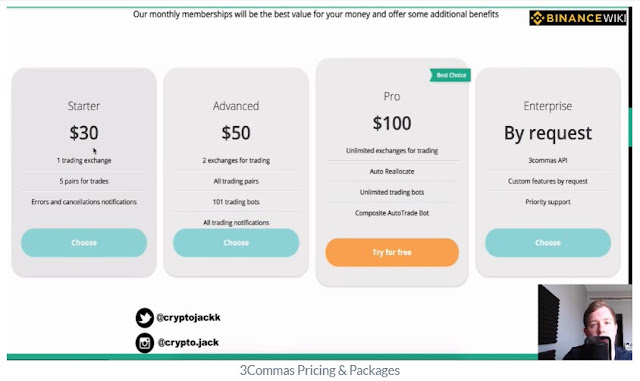Click the All trading notifications line
Screen dimensions: 640x381
(x=236, y=223)
